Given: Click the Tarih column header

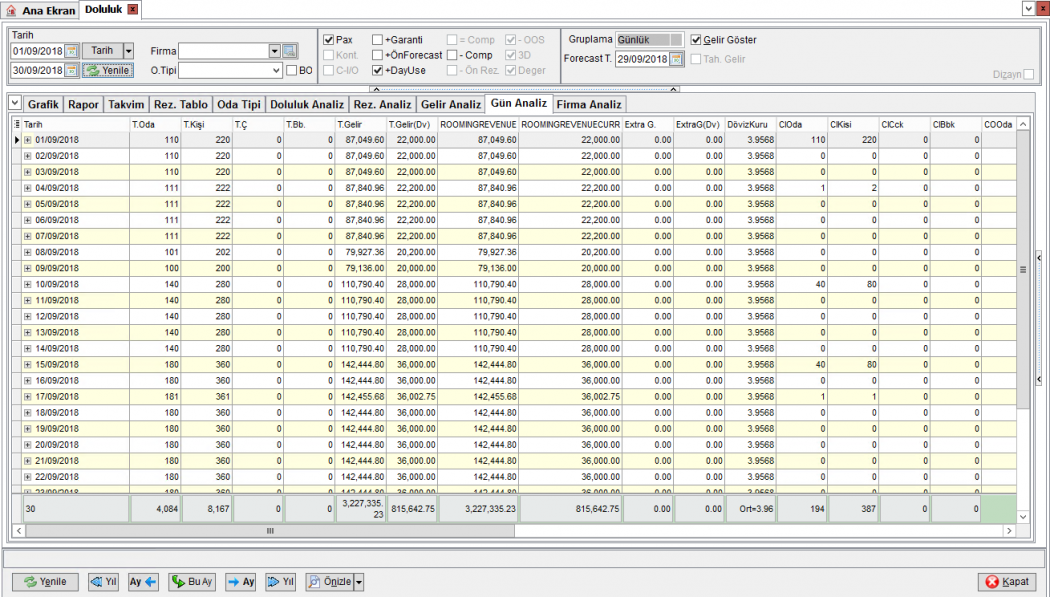Looking at the screenshot, I should [76, 124].
